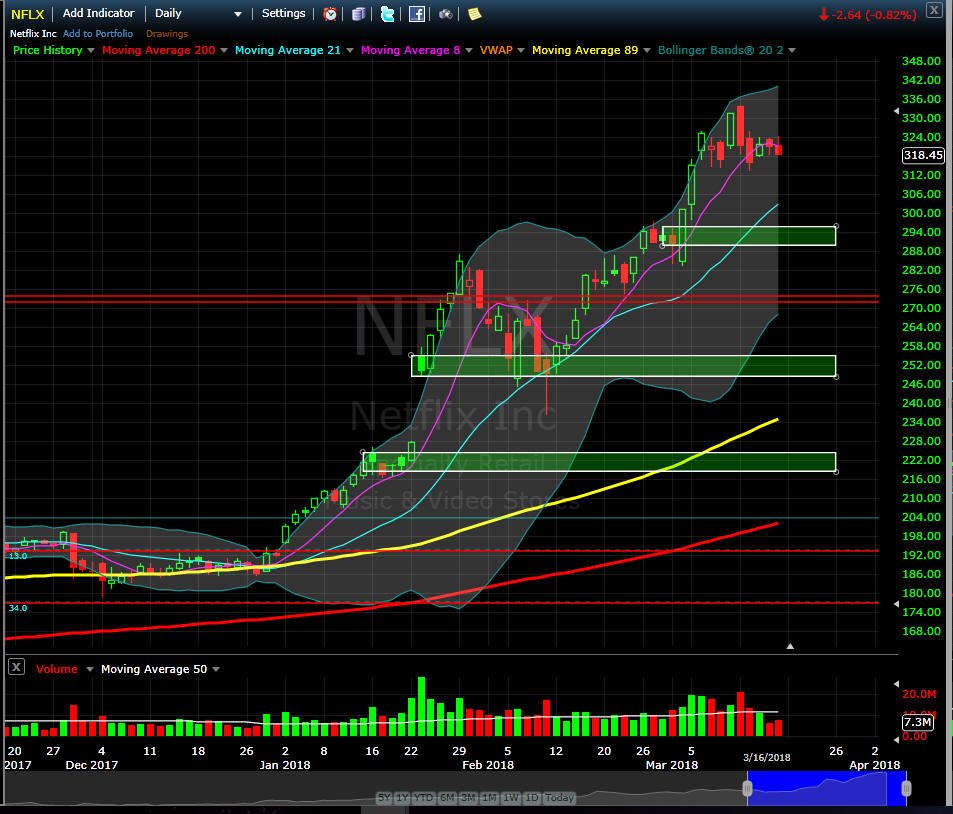The width and height of the screenshot is (953, 814).
Task: Click the Add Indicator menu item
Action: point(98,13)
